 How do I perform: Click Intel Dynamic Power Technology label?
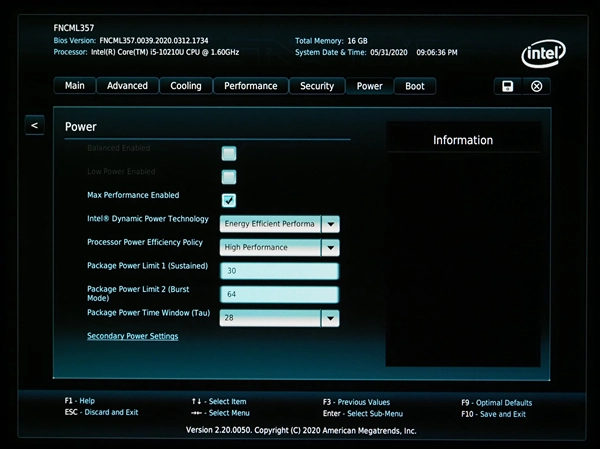point(148,219)
